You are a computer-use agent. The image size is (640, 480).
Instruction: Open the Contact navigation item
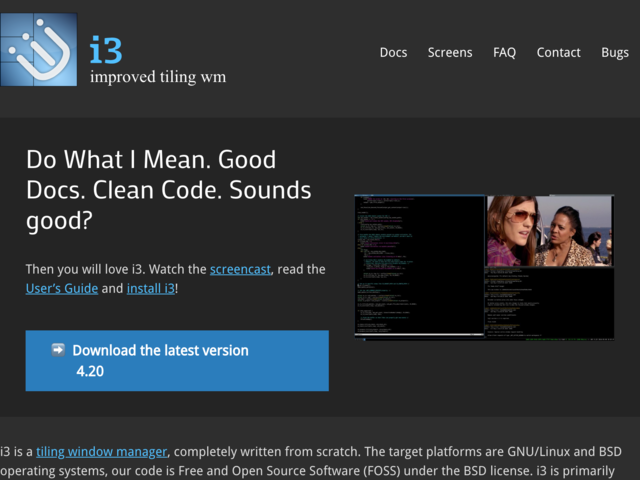[x=558, y=52]
